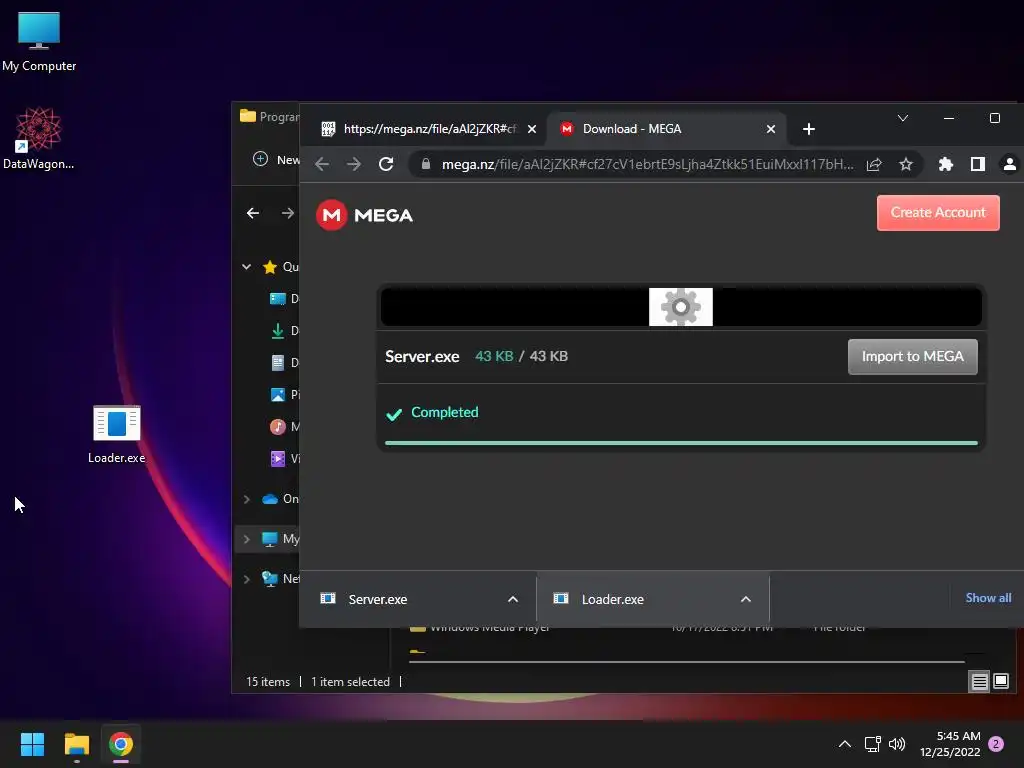Click the Completed status text
This screenshot has width=1024, height=768.
tap(445, 412)
